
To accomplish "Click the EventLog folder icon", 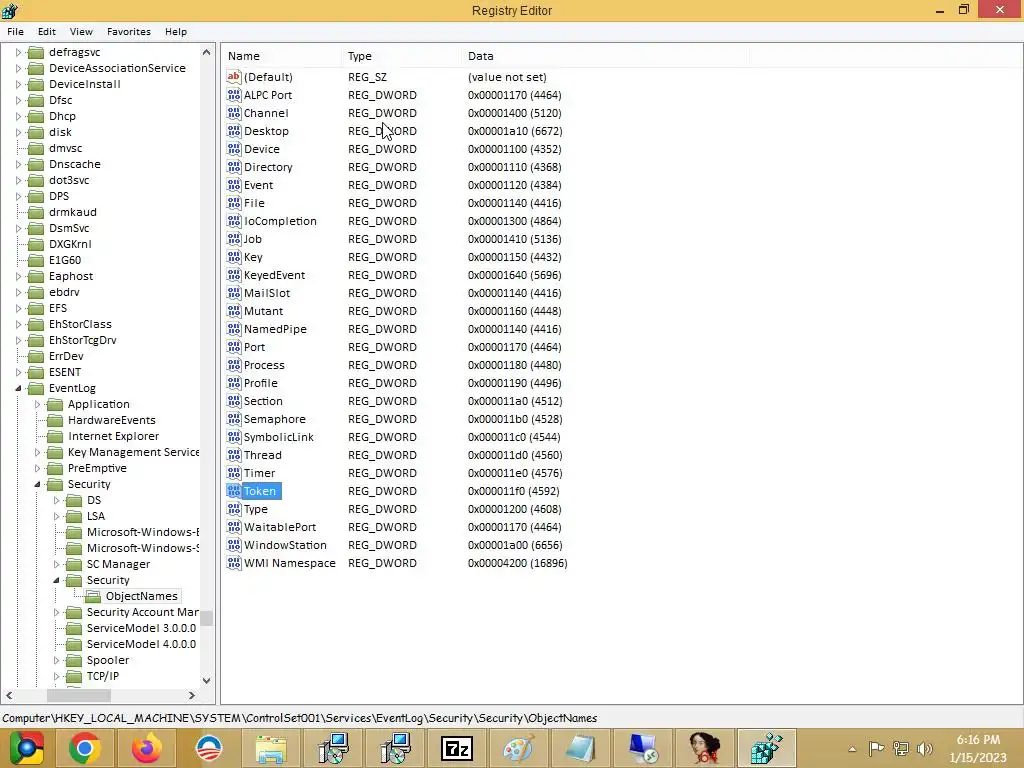I will pyautogui.click(x=36, y=388).
